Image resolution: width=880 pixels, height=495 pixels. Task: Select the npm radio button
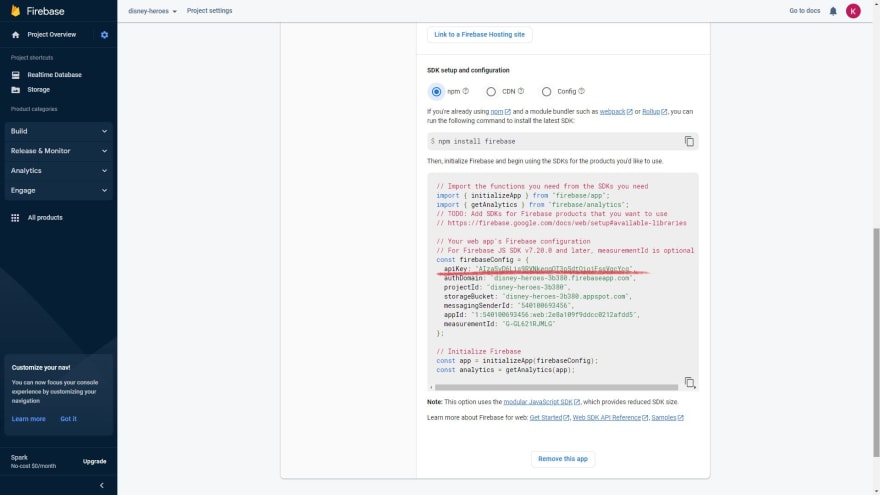pyautogui.click(x=436, y=91)
